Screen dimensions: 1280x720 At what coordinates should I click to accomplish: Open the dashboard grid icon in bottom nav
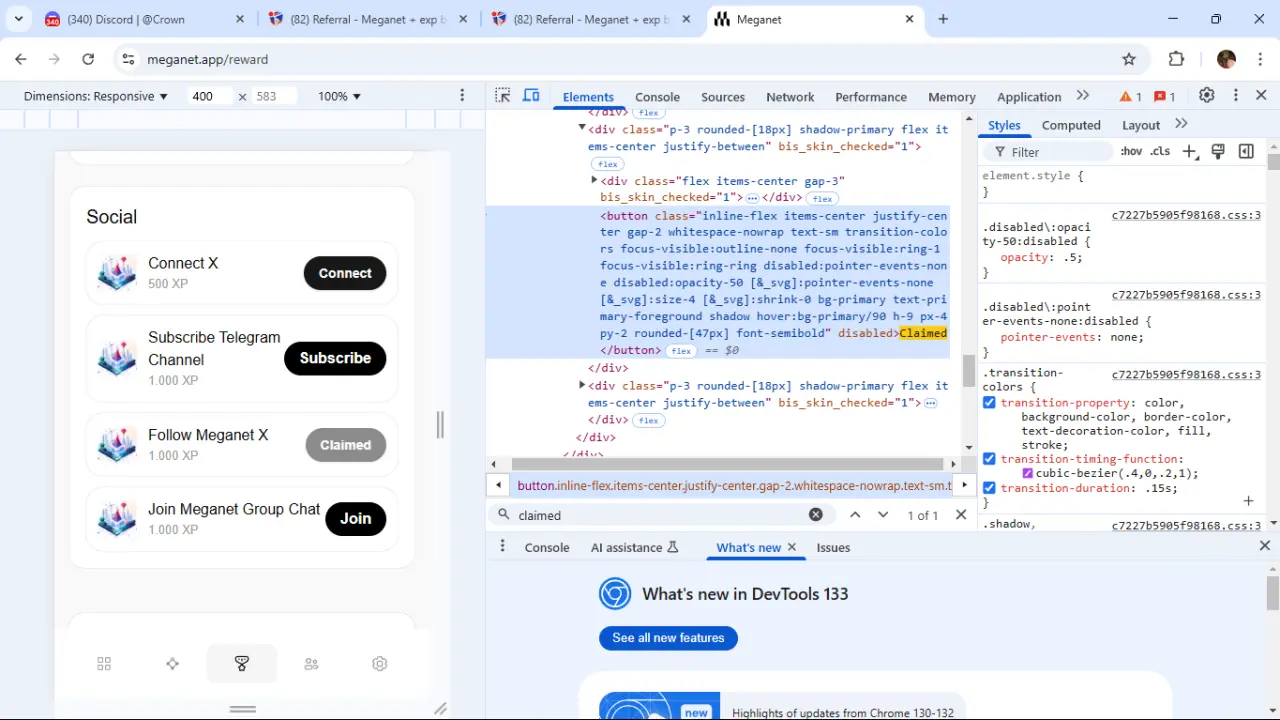[104, 664]
